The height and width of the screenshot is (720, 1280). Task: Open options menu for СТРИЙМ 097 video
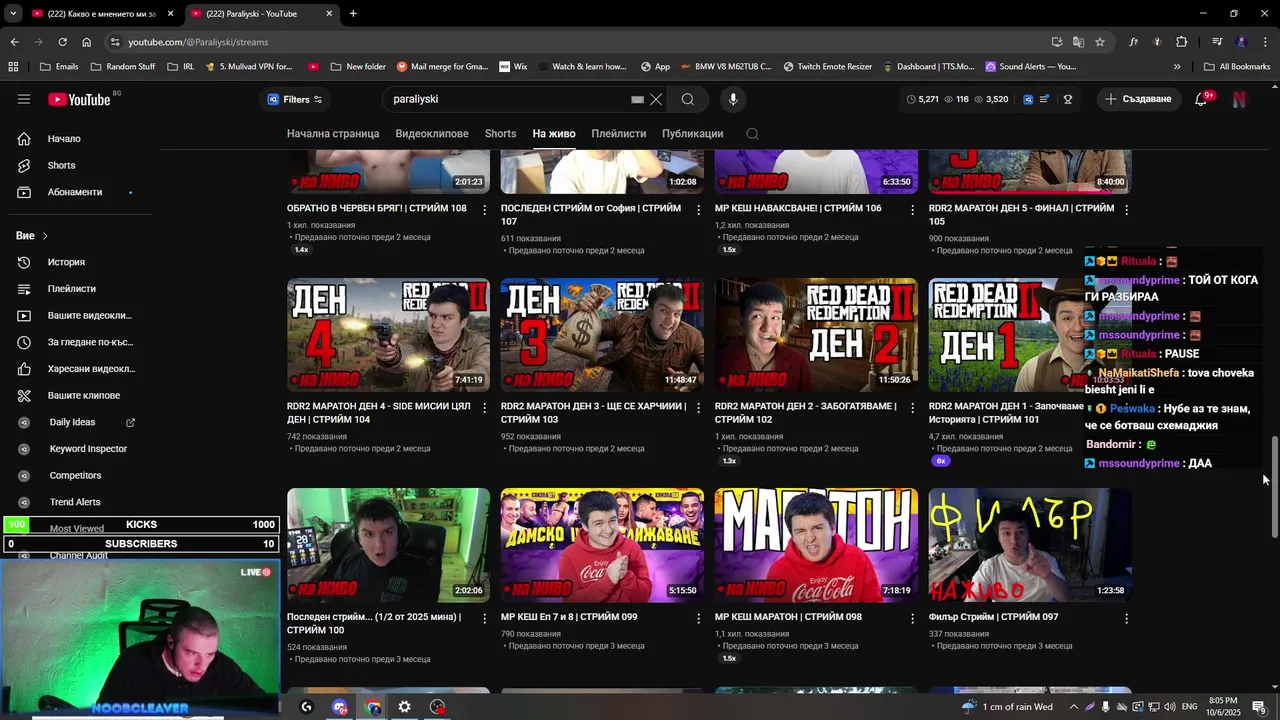pyautogui.click(x=1126, y=619)
